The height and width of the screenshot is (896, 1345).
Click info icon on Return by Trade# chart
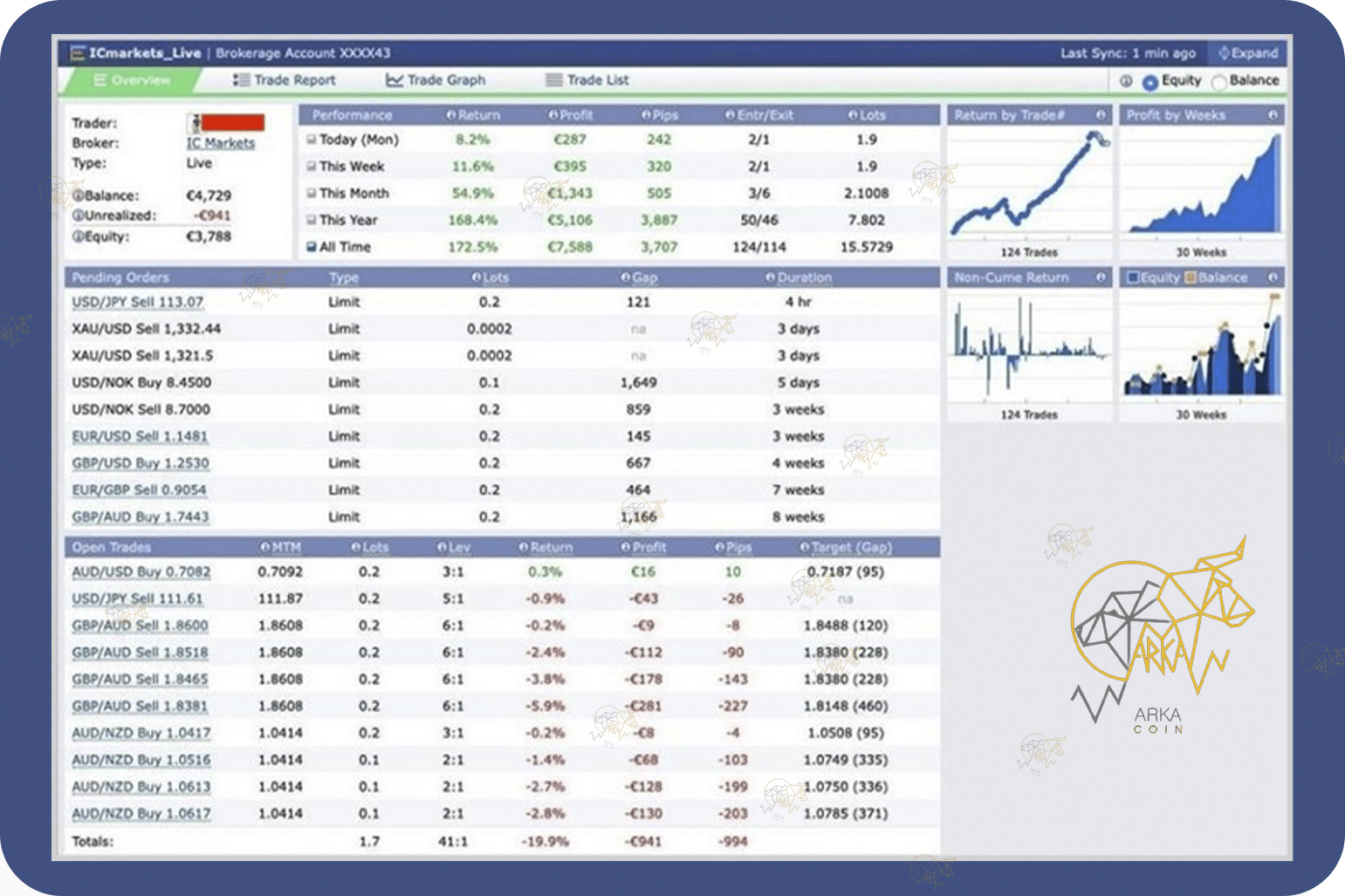tap(1100, 115)
